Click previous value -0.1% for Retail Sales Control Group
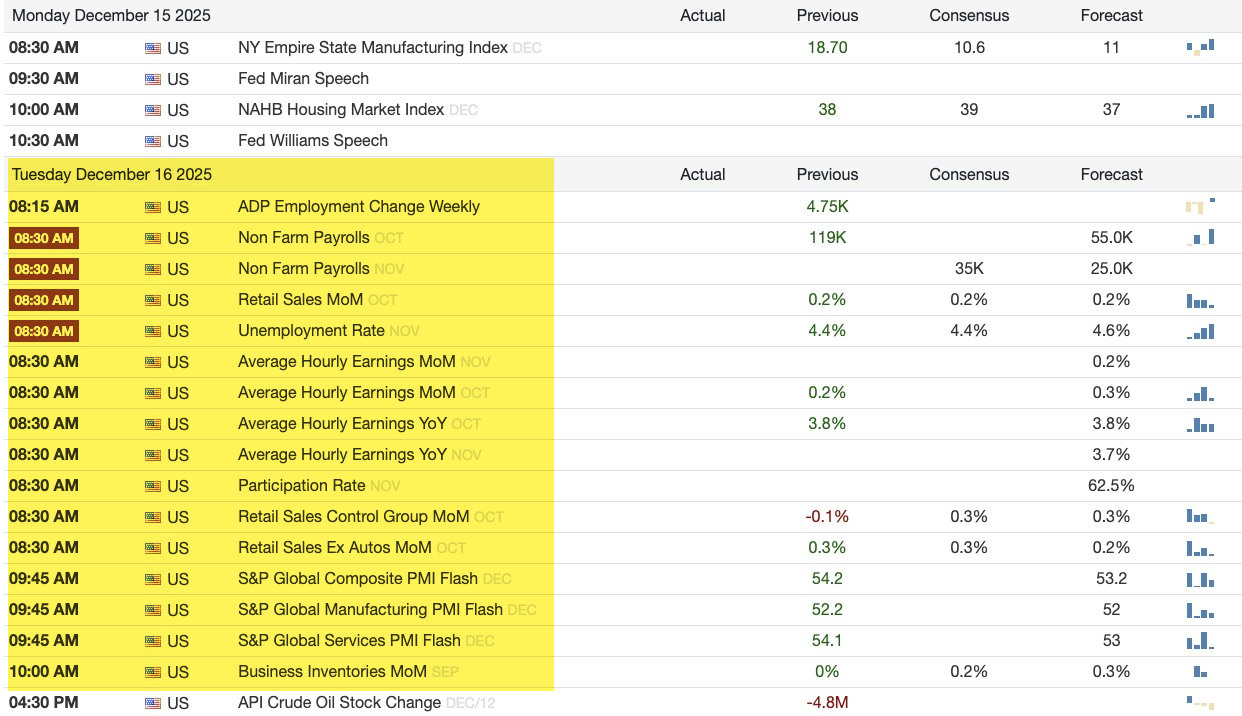The image size is (1242, 716). (x=827, y=516)
